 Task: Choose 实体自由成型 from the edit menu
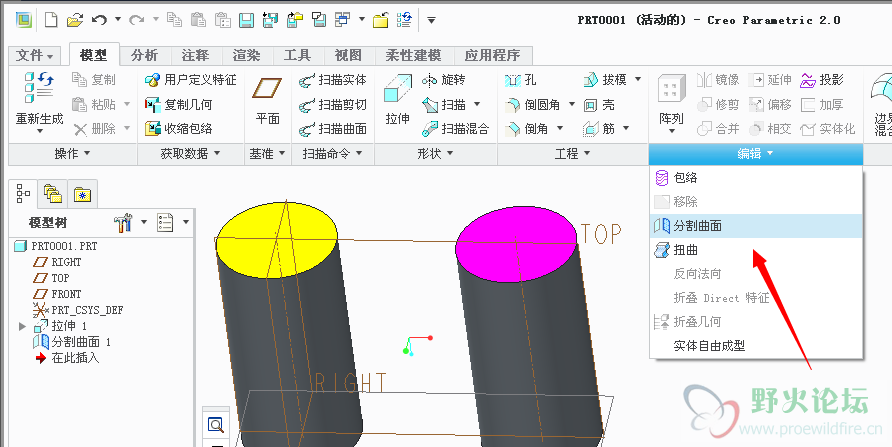click(756, 345)
